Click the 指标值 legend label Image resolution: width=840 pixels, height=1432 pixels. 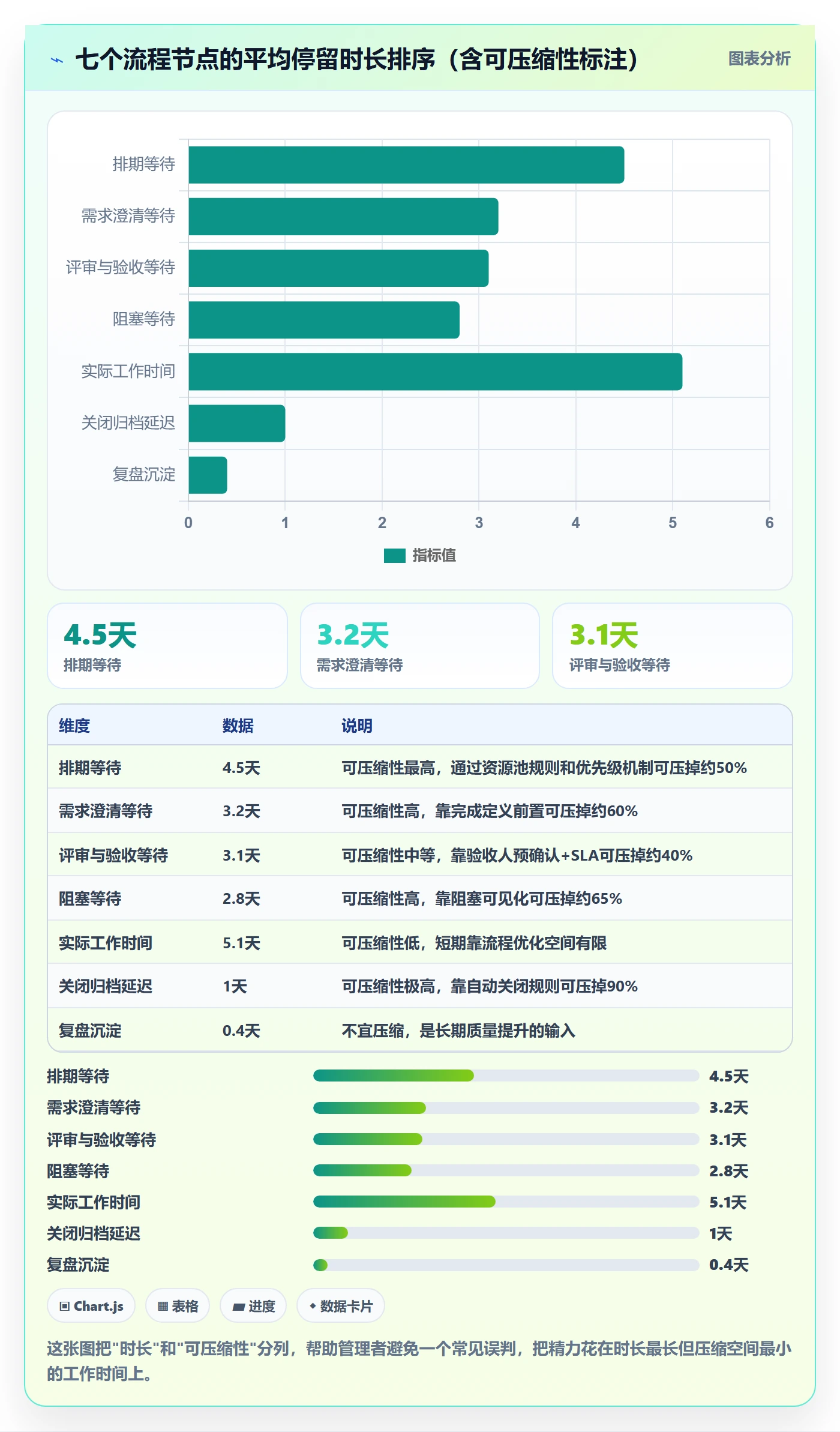point(434,556)
